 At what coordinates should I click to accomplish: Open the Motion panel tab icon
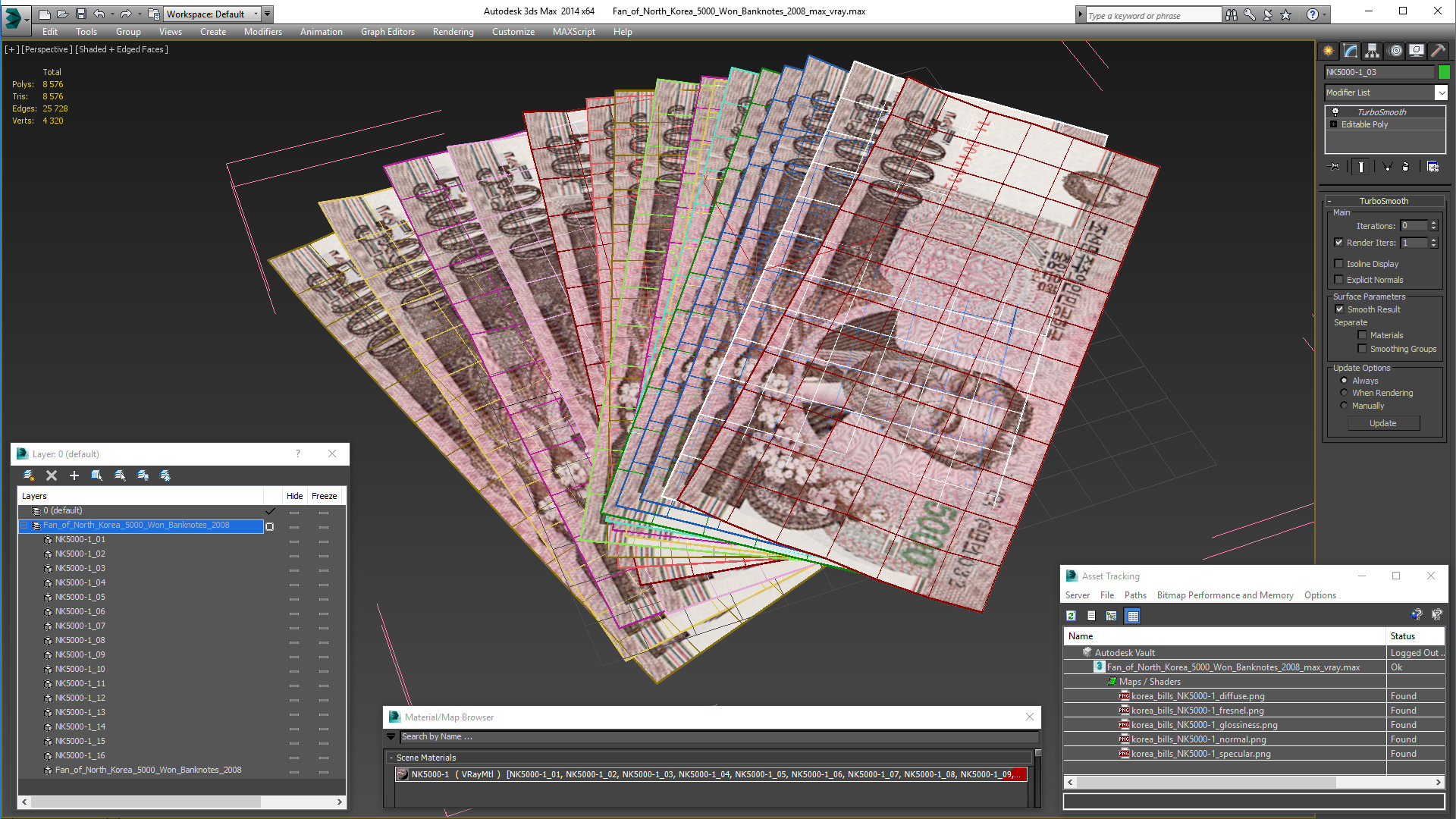(x=1395, y=51)
